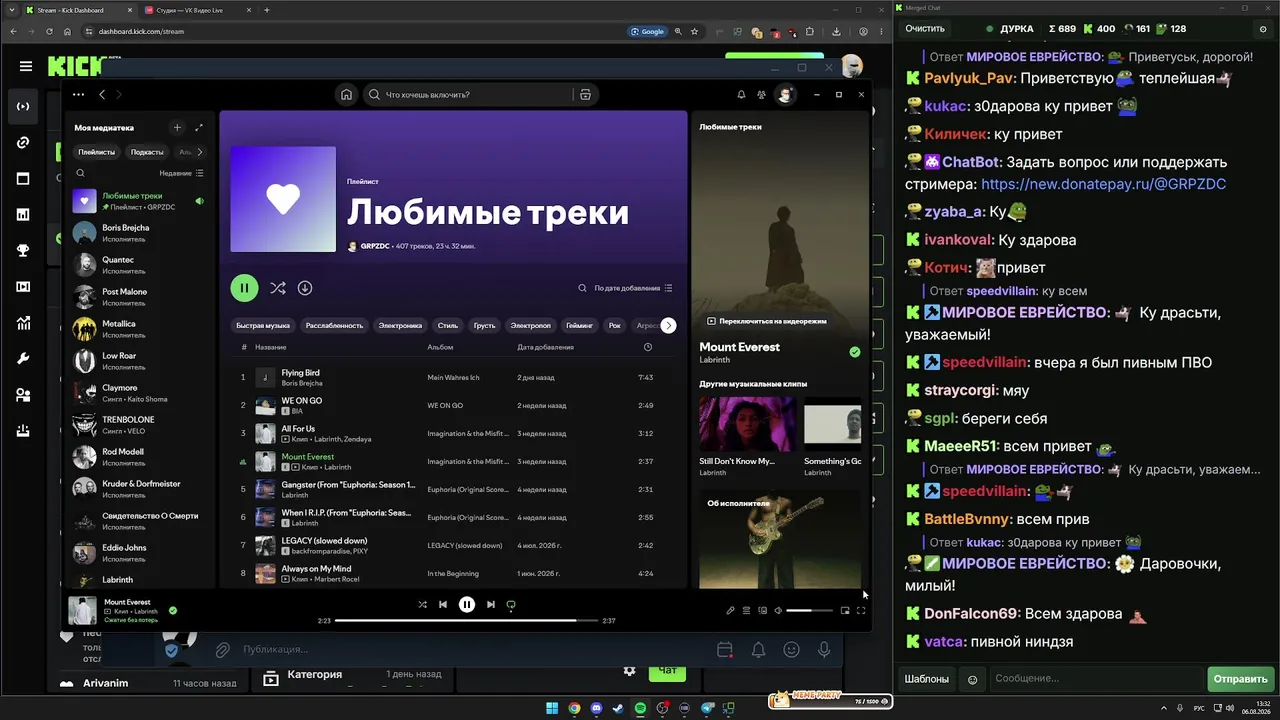The width and height of the screenshot is (1280, 720).
Task: Show more genre filter chips with the arrow
Action: pyautogui.click(x=668, y=325)
